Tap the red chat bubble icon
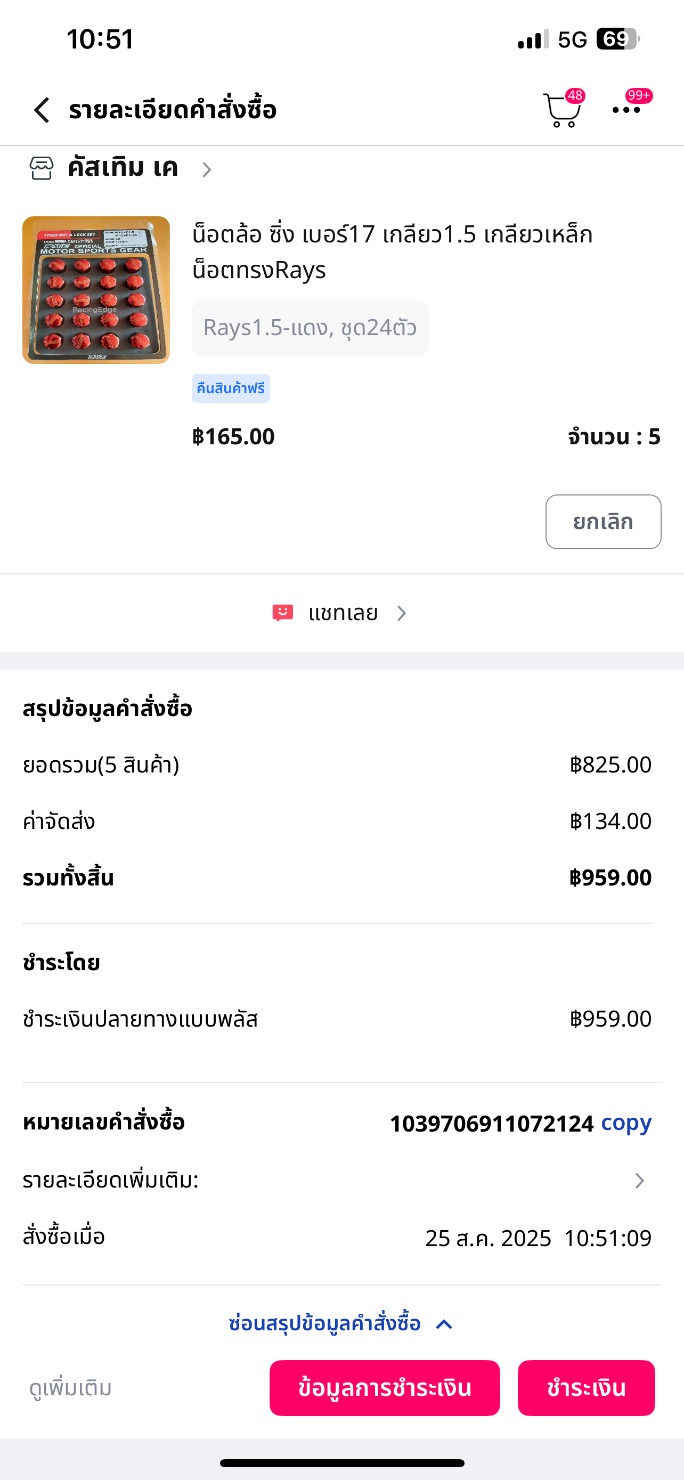 pyautogui.click(x=283, y=613)
